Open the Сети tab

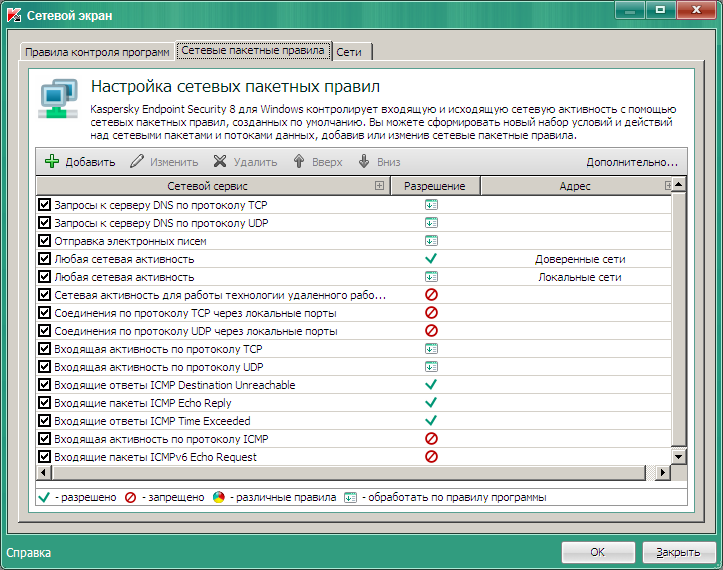350,51
